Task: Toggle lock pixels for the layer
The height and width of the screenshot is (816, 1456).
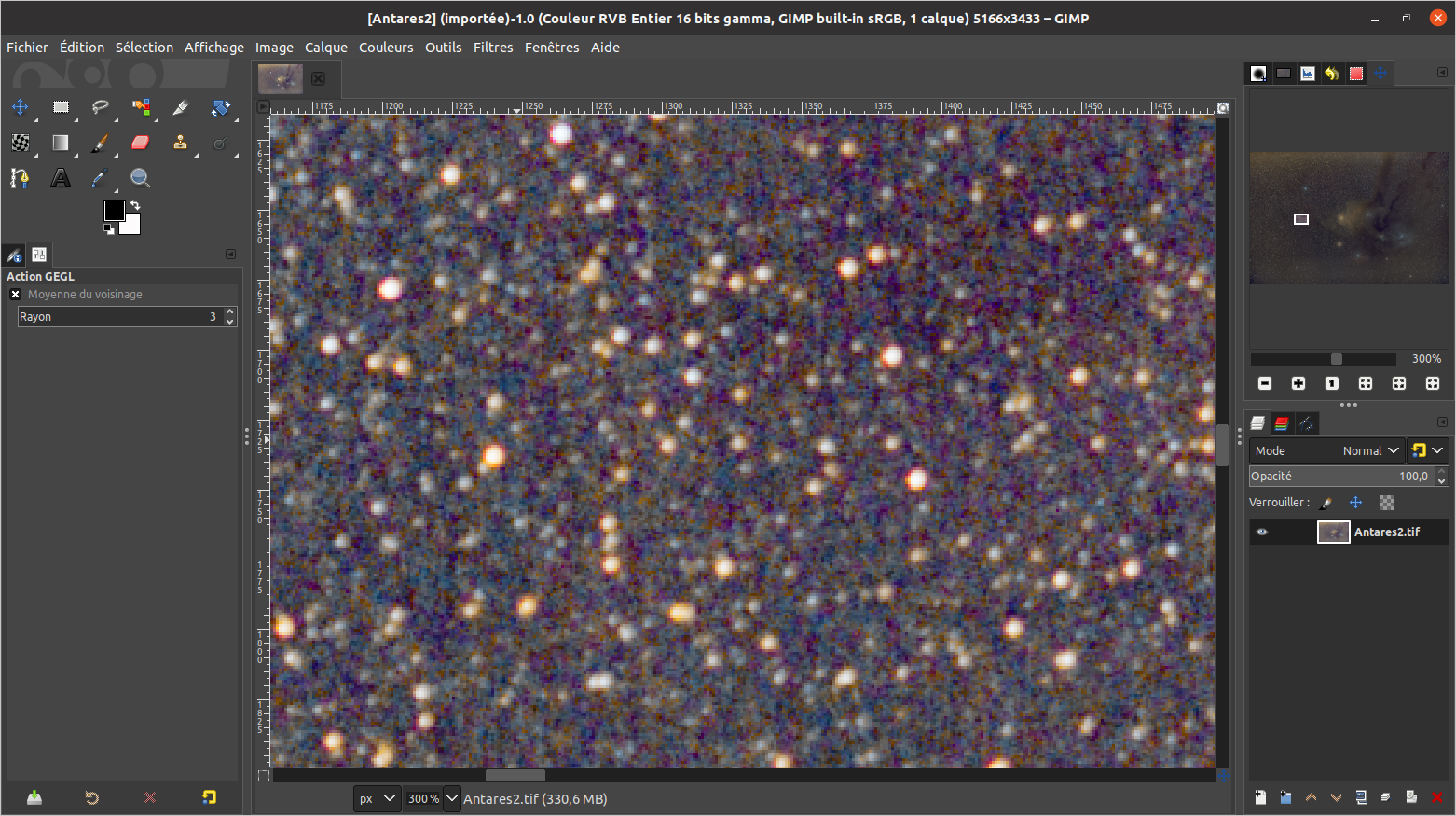Action: pyautogui.click(x=1326, y=503)
